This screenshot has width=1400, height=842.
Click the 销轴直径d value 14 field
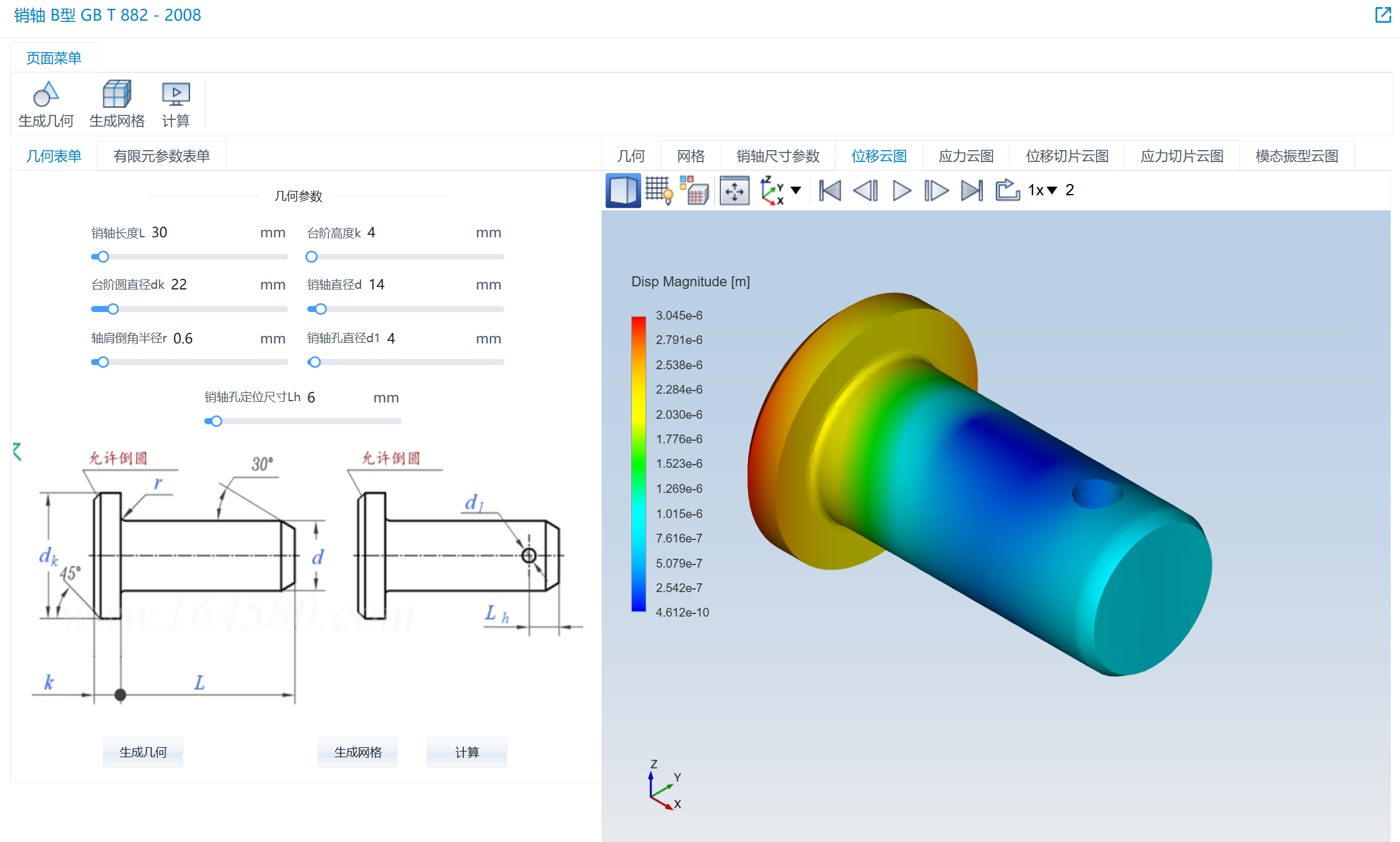point(419,284)
